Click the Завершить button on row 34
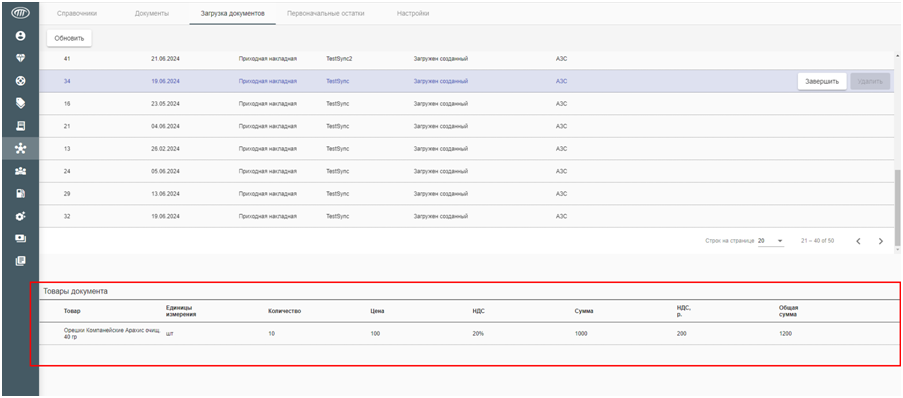 pos(822,81)
